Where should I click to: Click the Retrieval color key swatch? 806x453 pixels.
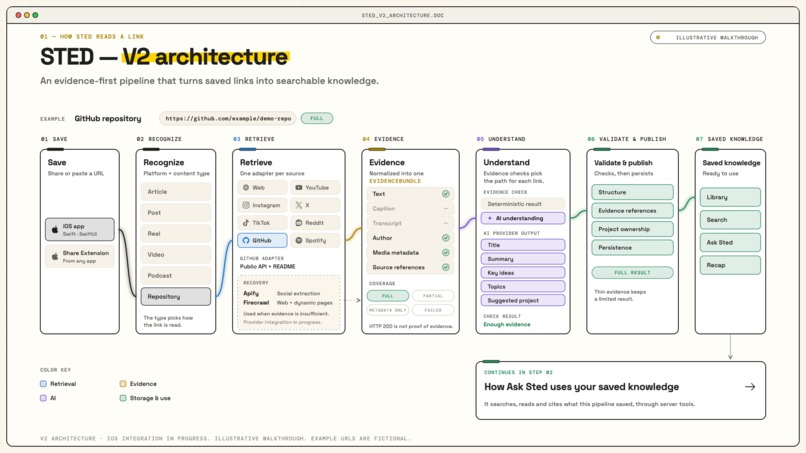point(43,384)
